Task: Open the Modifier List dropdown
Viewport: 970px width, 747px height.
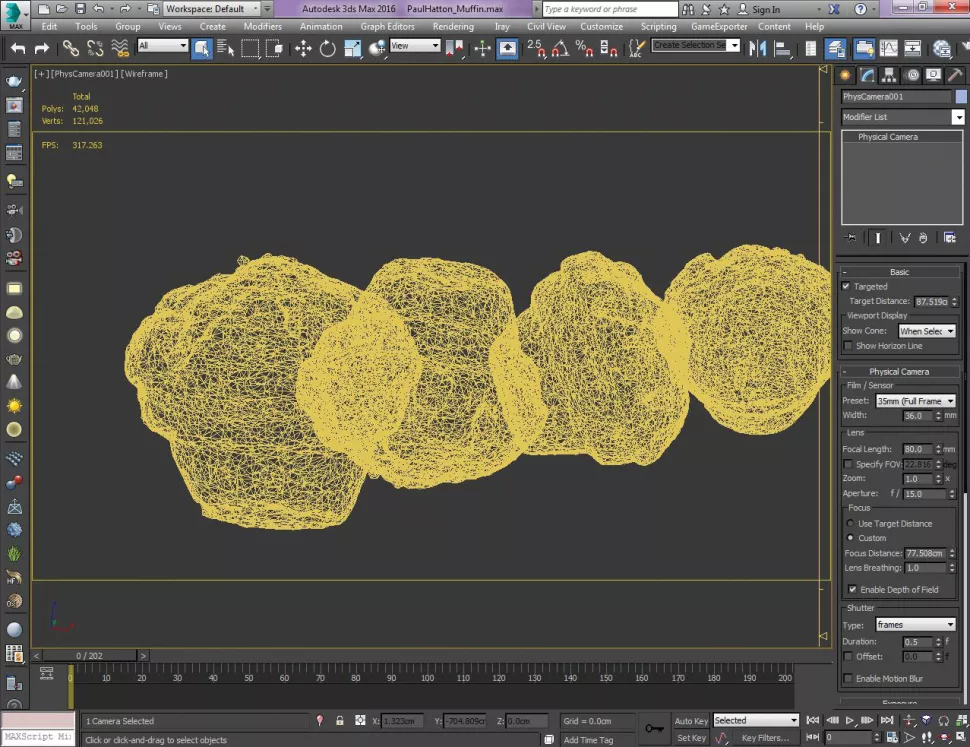Action: pos(902,117)
